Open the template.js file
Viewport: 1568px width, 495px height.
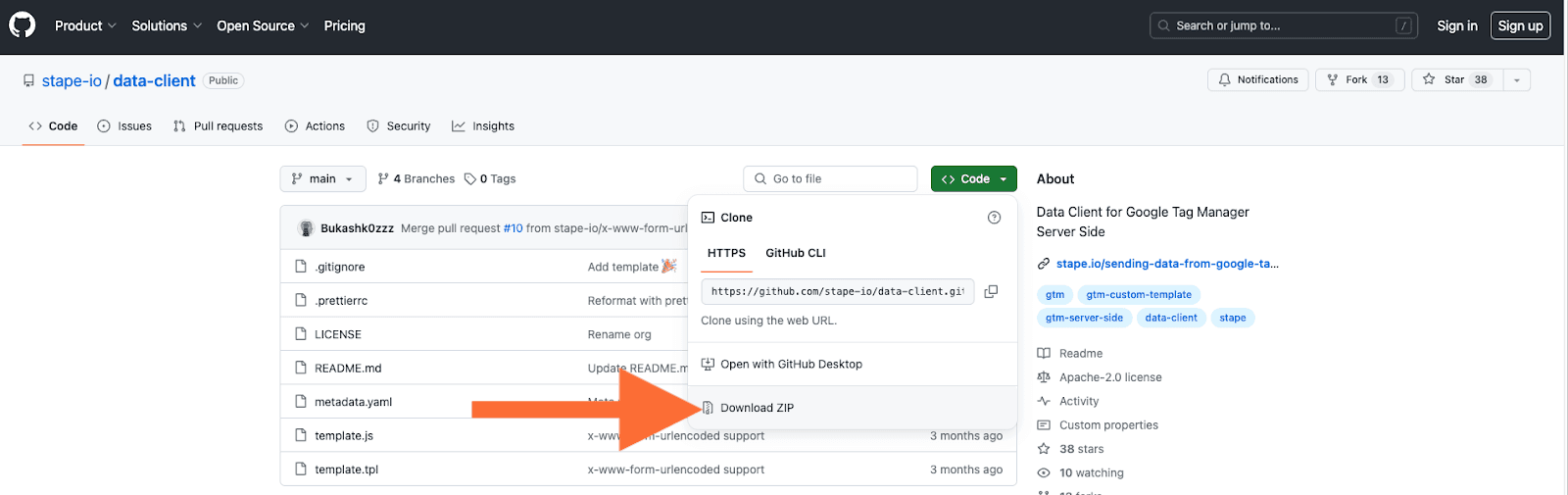point(344,435)
